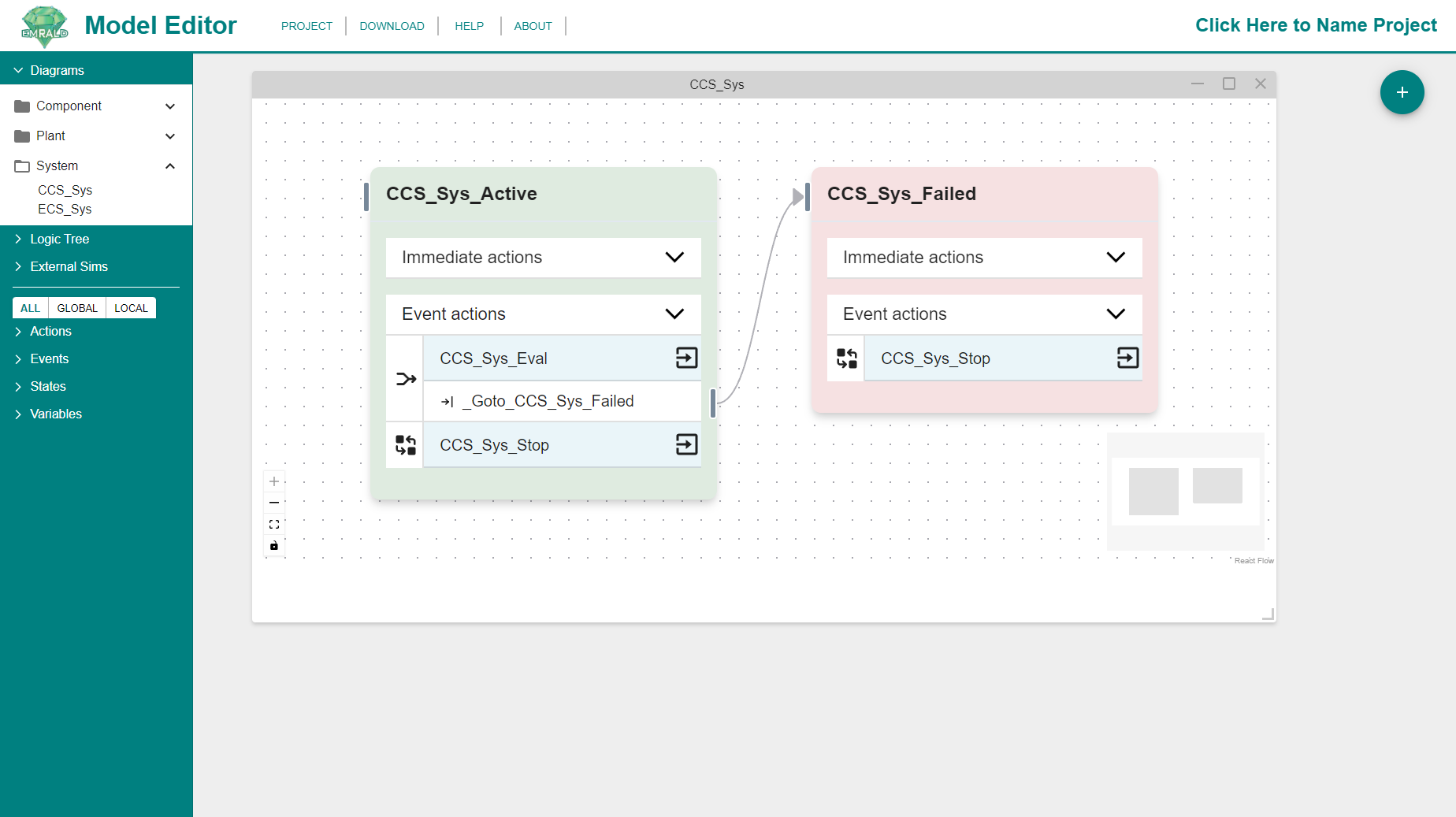The height and width of the screenshot is (817, 1456).
Task: Open CCS_Sys diagram from System folder
Action: (65, 190)
